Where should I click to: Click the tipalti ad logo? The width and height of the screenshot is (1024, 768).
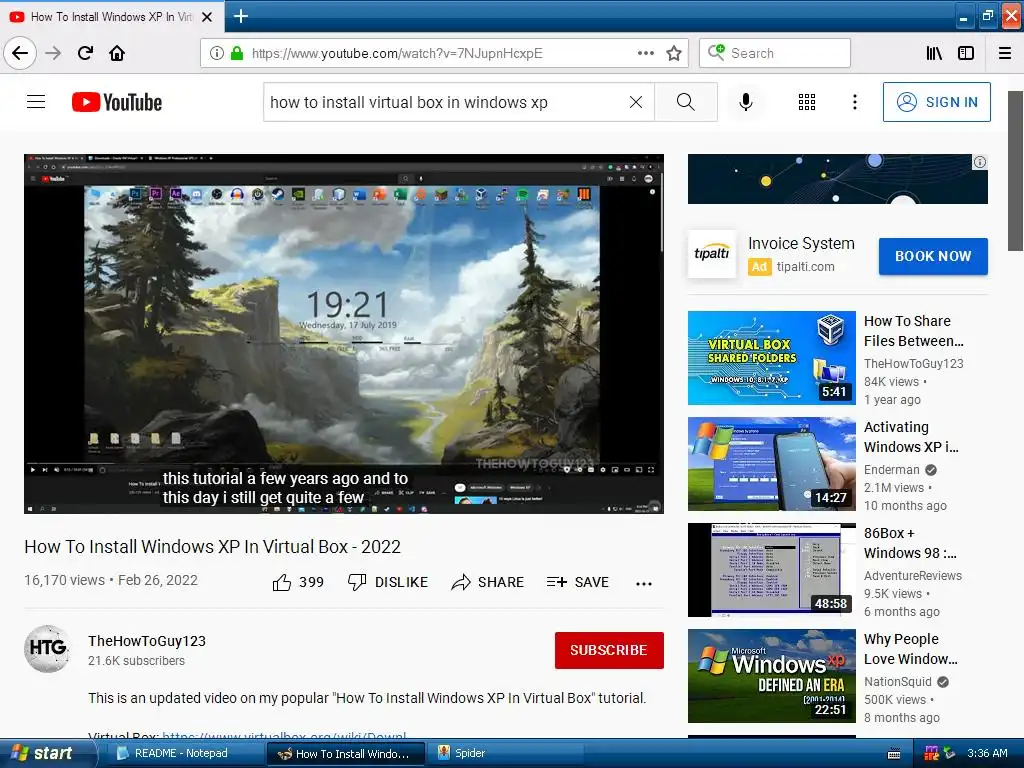click(712, 254)
